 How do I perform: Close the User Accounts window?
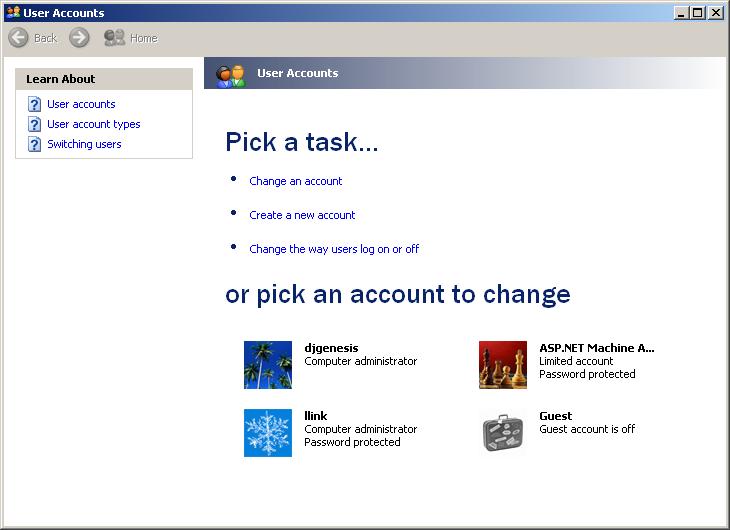(x=716, y=13)
